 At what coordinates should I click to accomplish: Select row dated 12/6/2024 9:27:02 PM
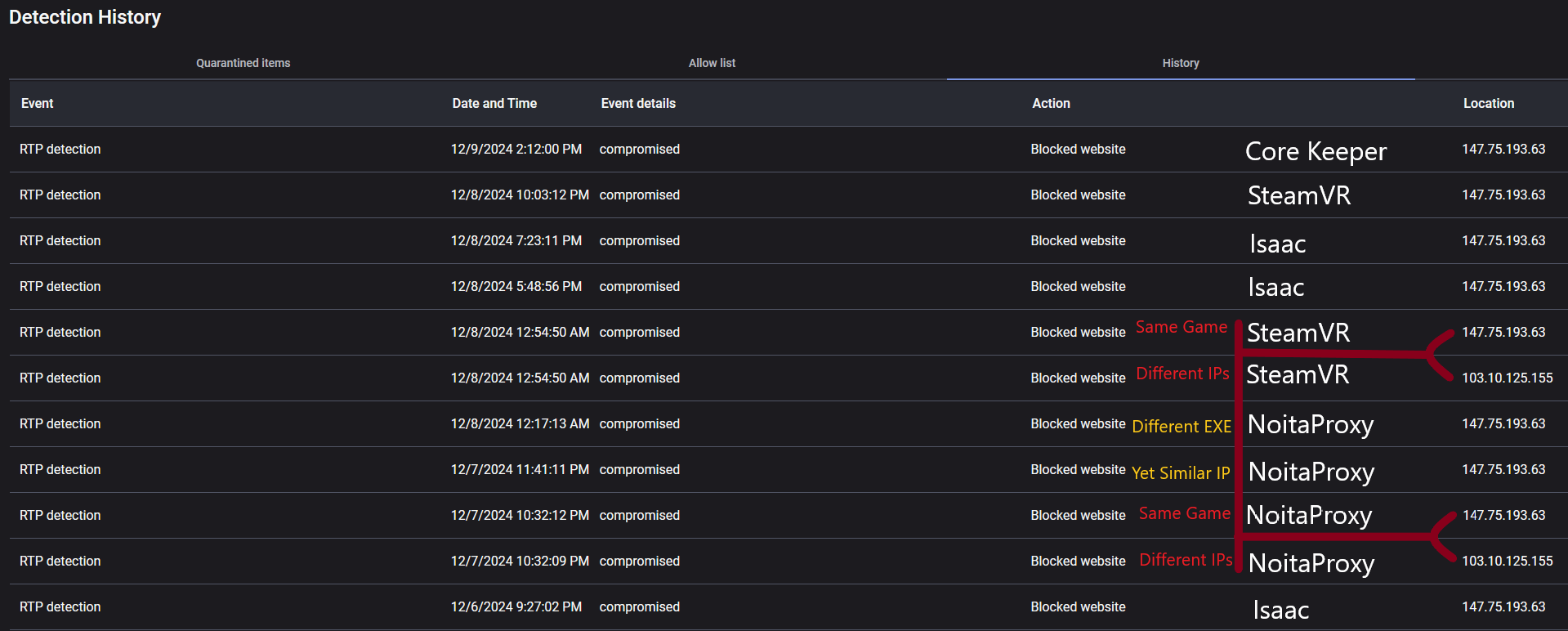[x=788, y=607]
